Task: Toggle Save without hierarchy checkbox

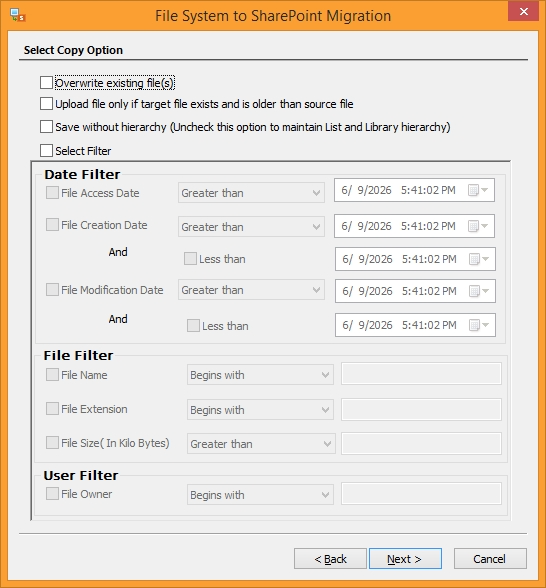Action: 46,127
